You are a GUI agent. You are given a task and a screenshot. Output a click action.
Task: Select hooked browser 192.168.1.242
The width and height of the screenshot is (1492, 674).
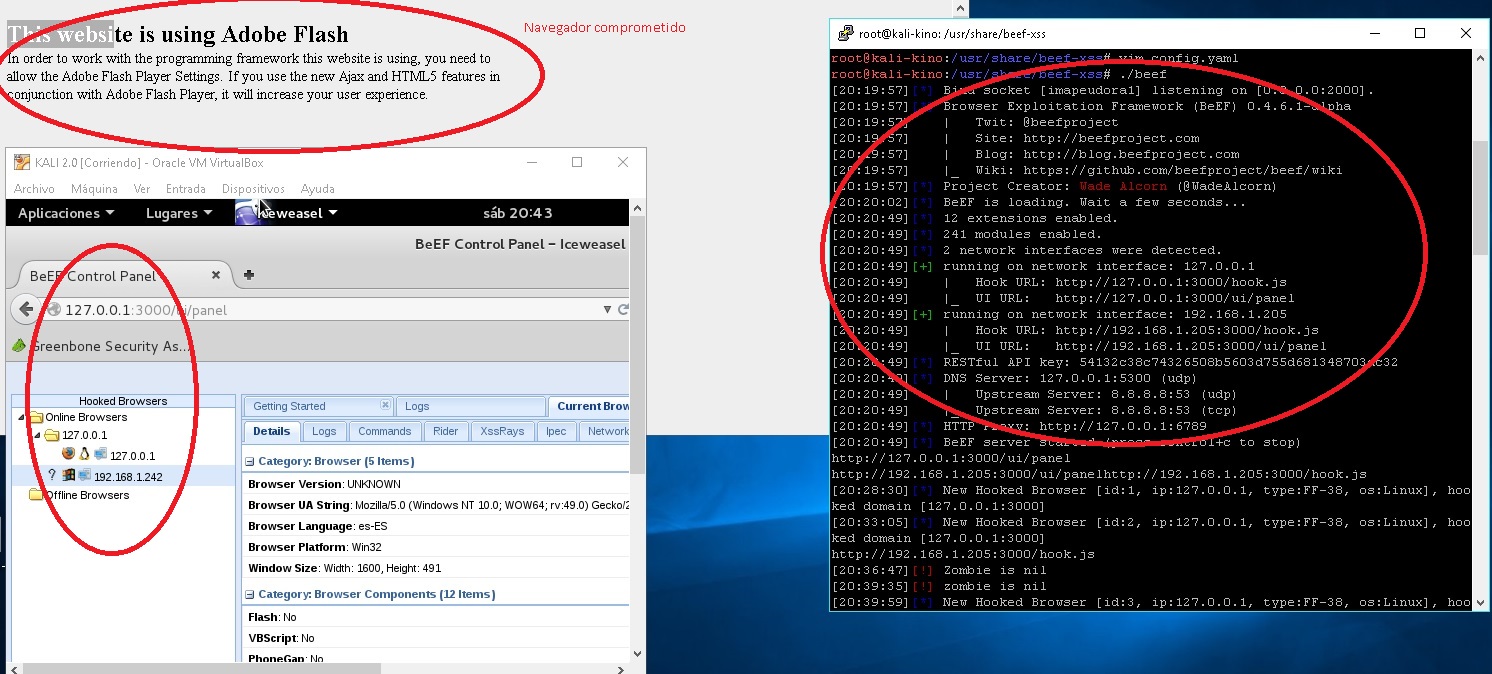click(x=128, y=477)
